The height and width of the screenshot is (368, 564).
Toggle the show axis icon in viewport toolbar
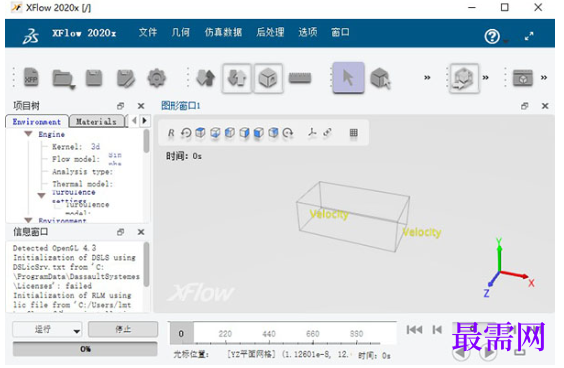(312, 133)
